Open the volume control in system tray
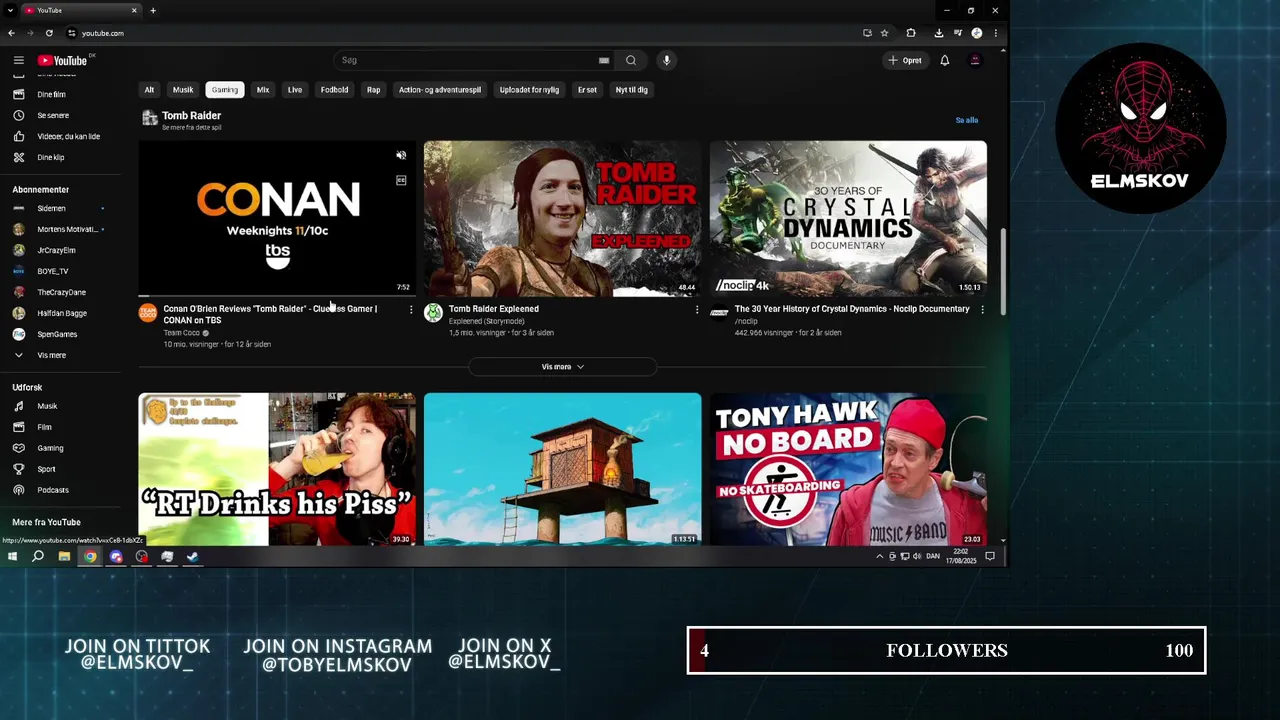The width and height of the screenshot is (1280, 720). (x=917, y=556)
